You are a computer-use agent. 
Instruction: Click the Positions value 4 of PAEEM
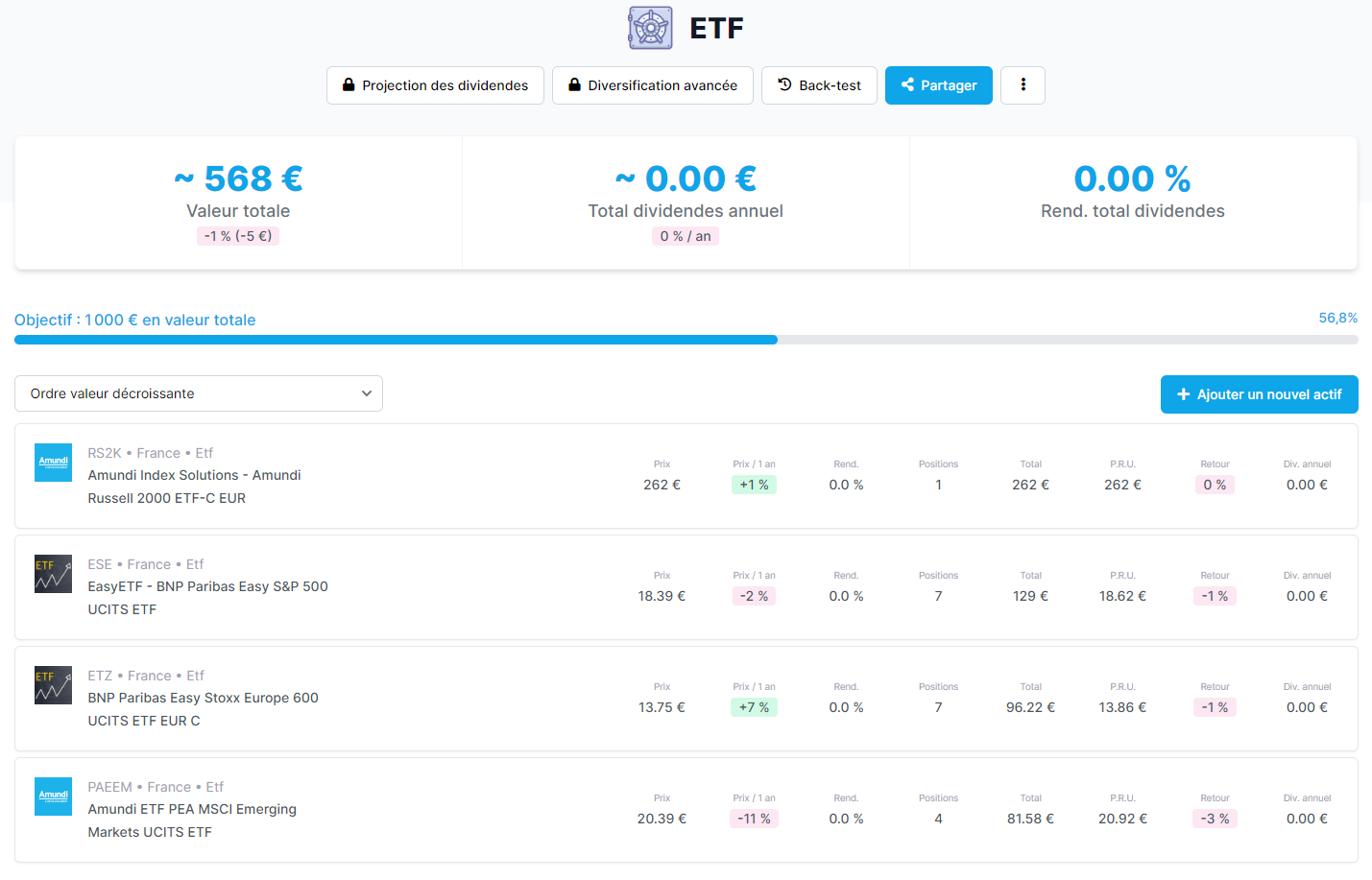pyautogui.click(x=938, y=819)
